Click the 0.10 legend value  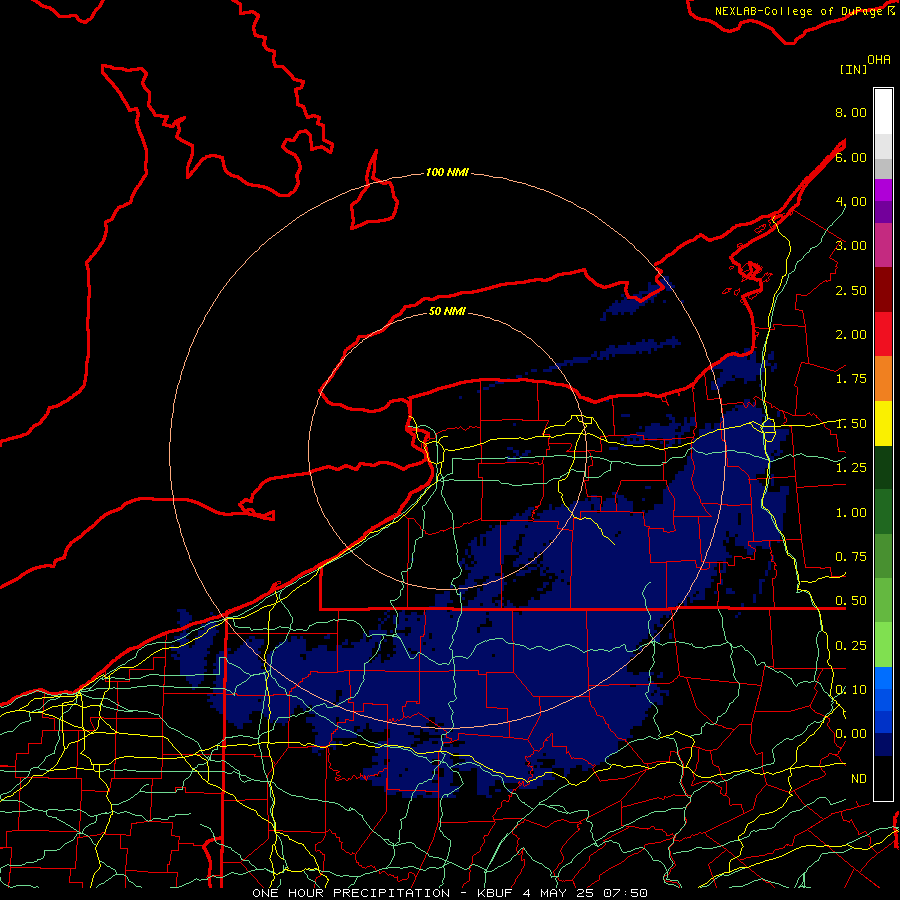851,690
